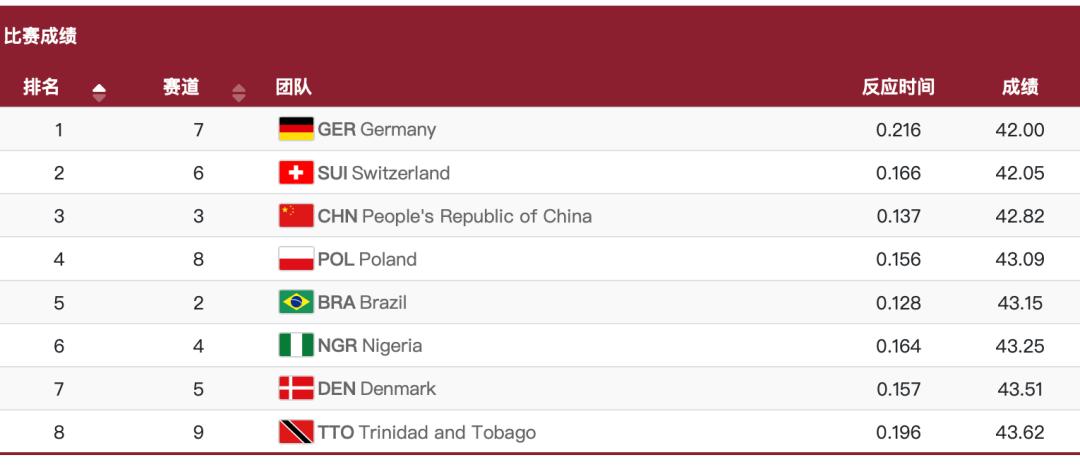1080x472 pixels.
Task: Select the 团队 column header
Action: 293,88
